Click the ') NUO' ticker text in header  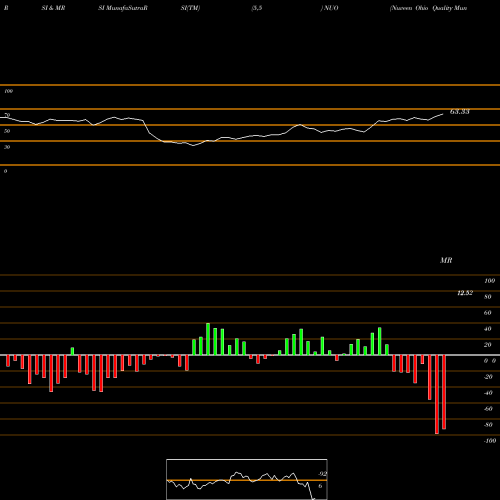click(329, 8)
